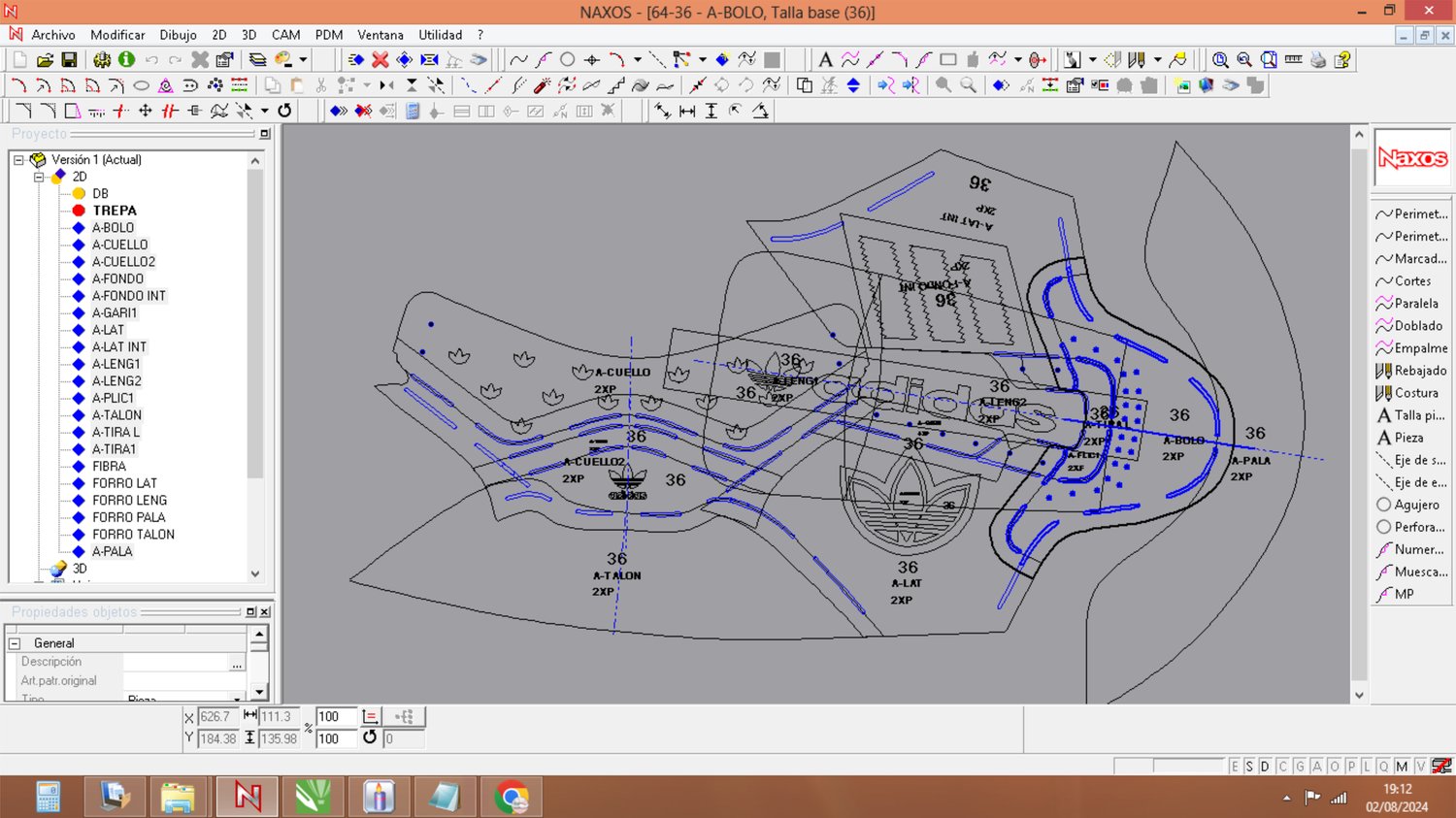Image resolution: width=1456 pixels, height=818 pixels.
Task: Select the Text 'A' tool in toolbar
Action: 825,60
